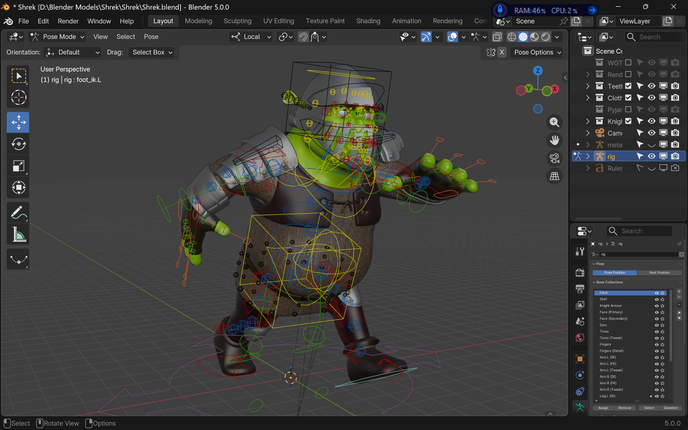
Task: Hide the rig object in viewport
Action: (x=652, y=156)
